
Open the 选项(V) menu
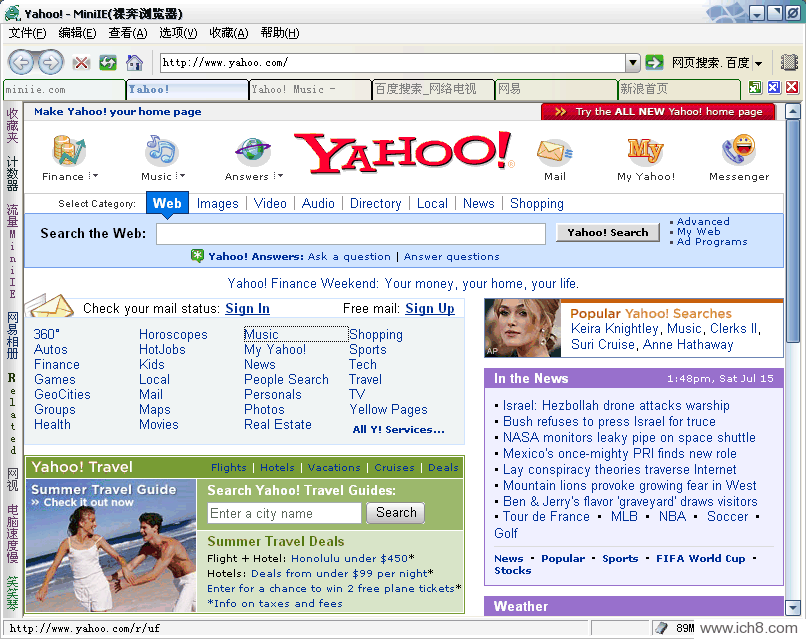(x=178, y=33)
